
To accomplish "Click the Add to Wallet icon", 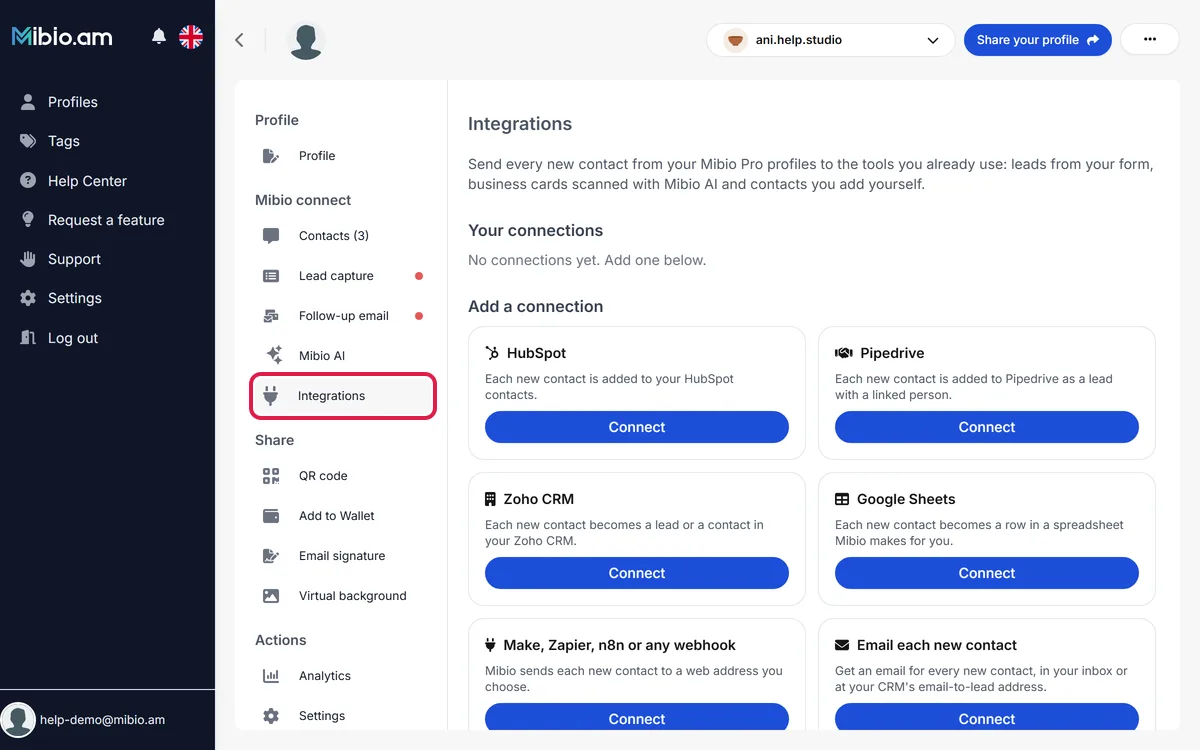I will (271, 516).
